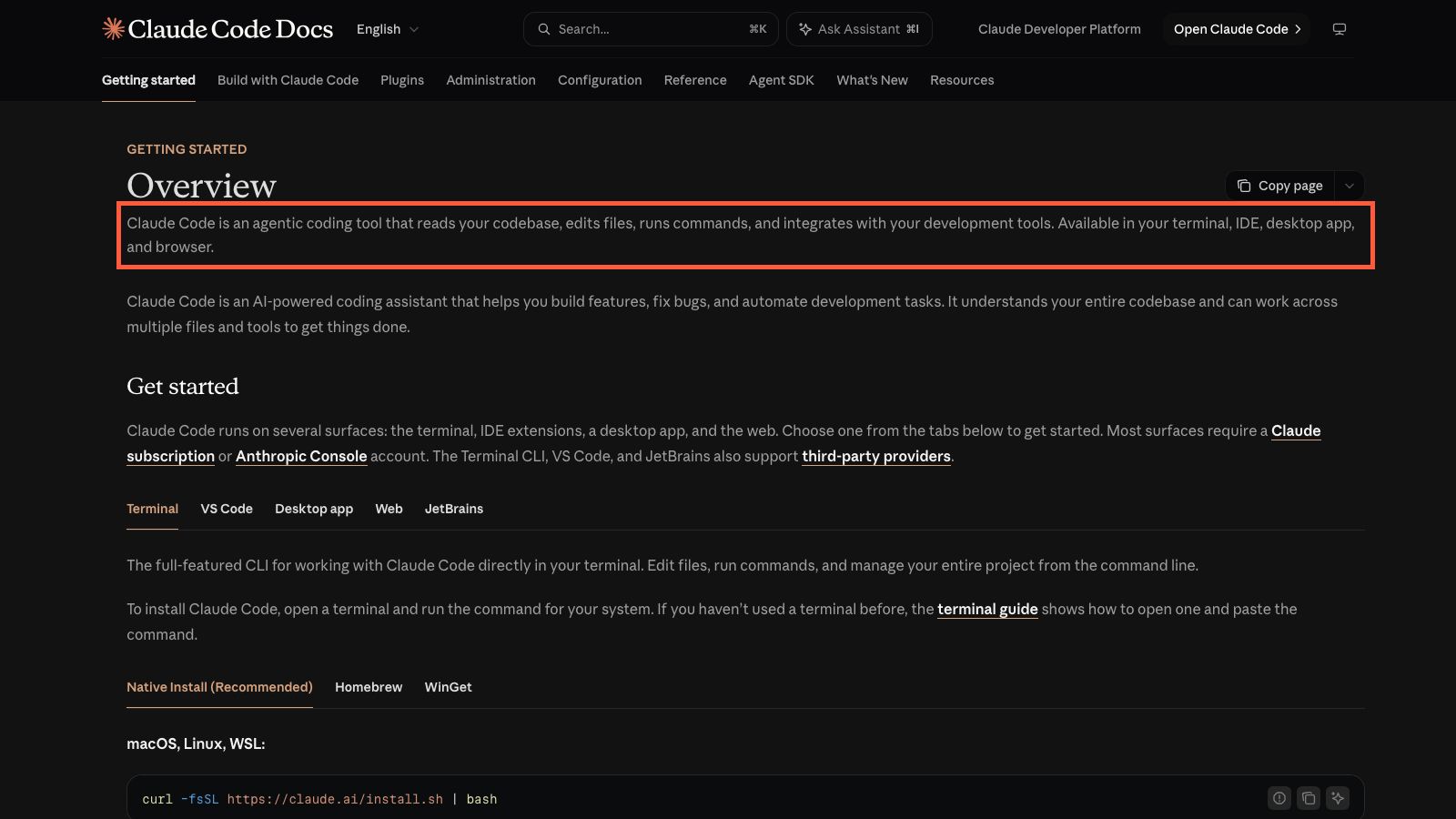The image size is (1456, 819).
Task: Switch to the Desktop app tab
Action: (x=314, y=509)
